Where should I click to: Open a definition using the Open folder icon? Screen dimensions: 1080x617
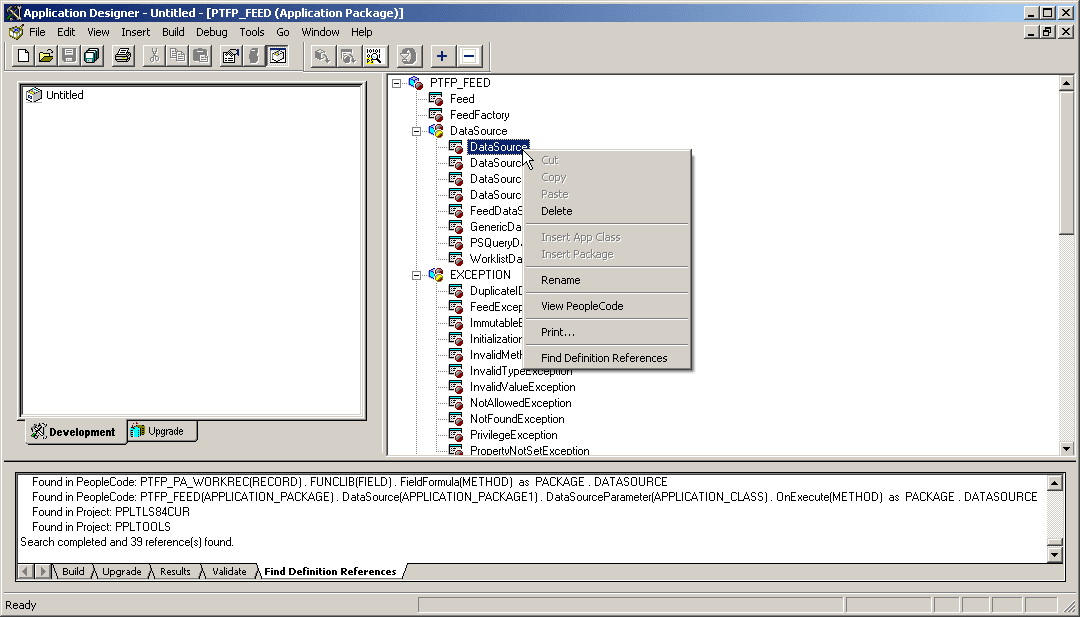[45, 56]
